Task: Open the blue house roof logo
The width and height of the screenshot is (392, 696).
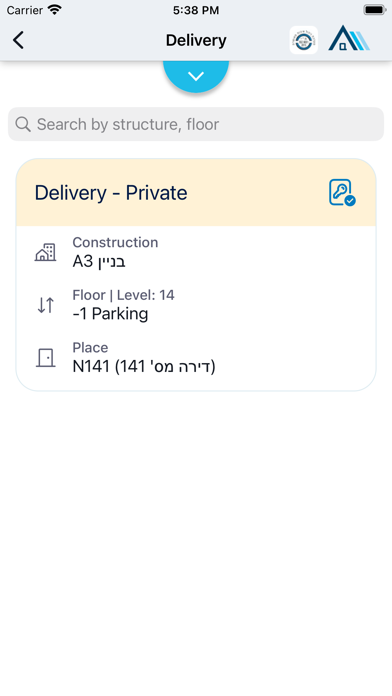Action: 349,38
